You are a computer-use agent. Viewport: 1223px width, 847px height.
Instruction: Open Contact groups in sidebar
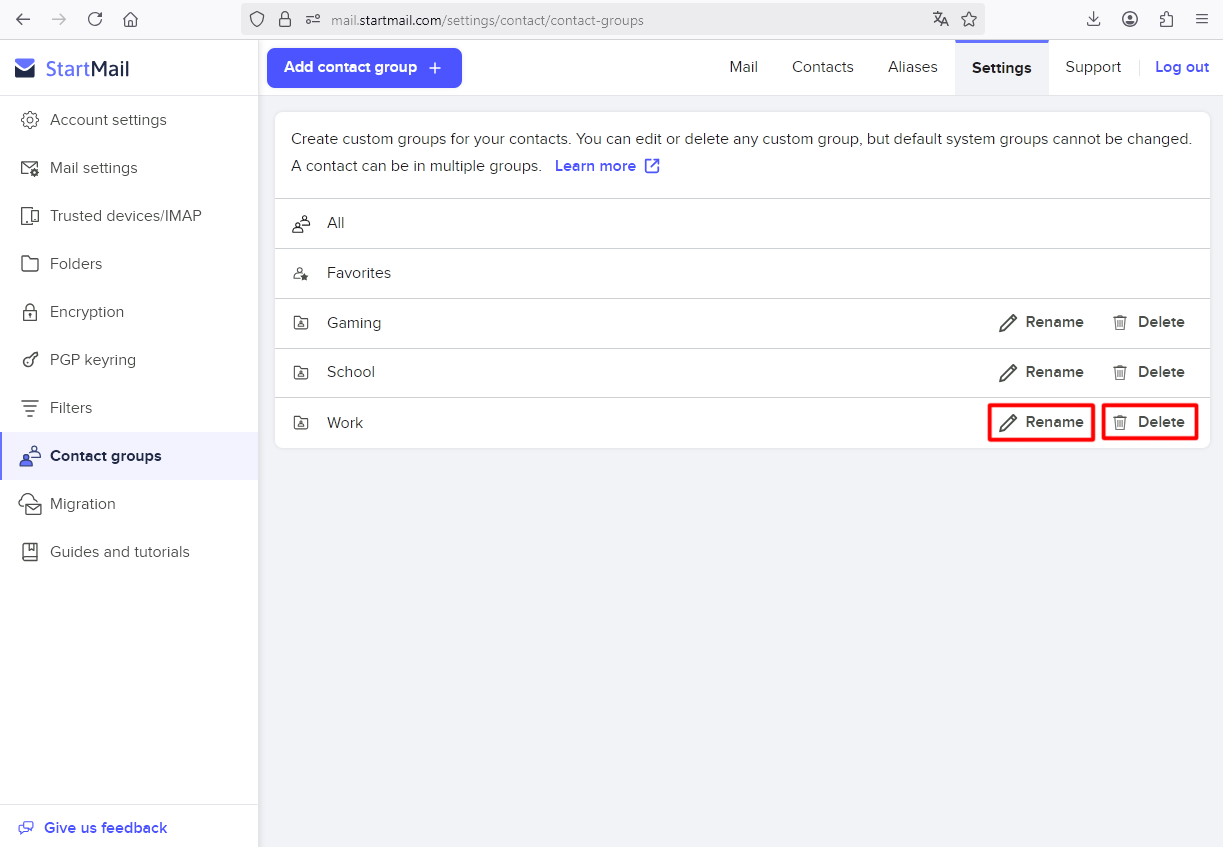[x=130, y=456]
